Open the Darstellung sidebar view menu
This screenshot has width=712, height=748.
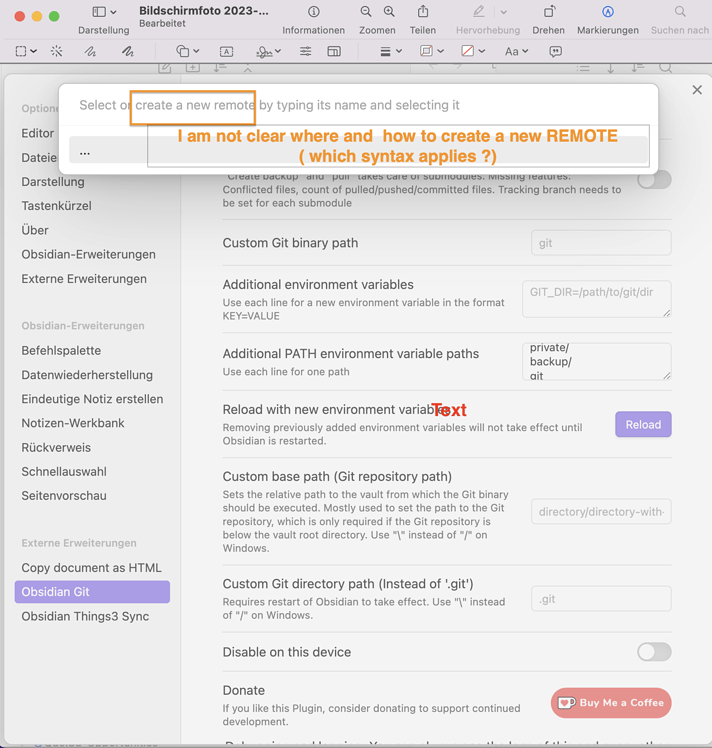pos(104,12)
